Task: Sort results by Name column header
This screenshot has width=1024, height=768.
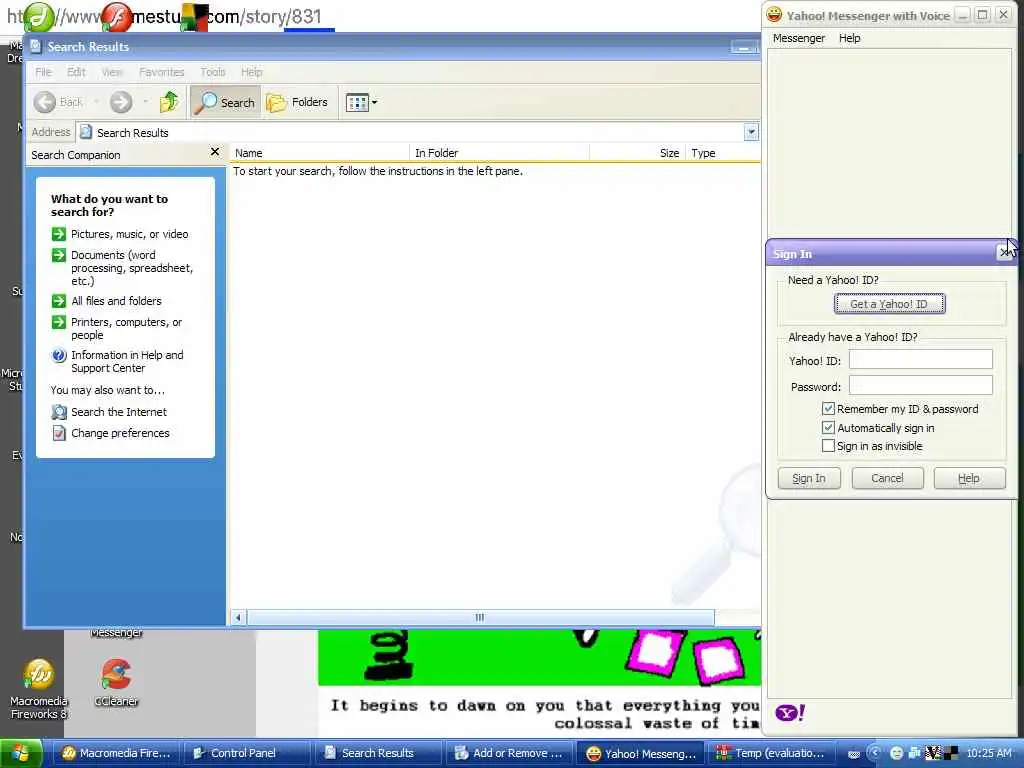Action: (319, 153)
